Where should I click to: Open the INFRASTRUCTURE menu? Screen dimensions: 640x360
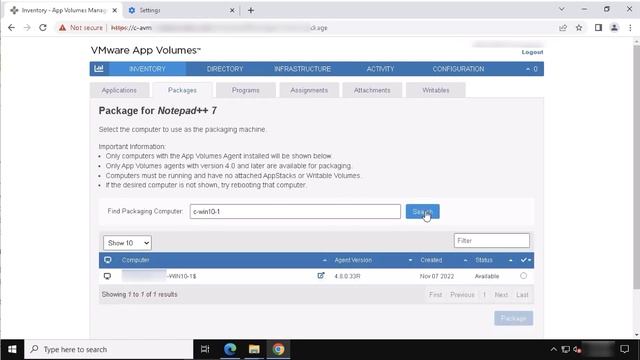coord(302,69)
